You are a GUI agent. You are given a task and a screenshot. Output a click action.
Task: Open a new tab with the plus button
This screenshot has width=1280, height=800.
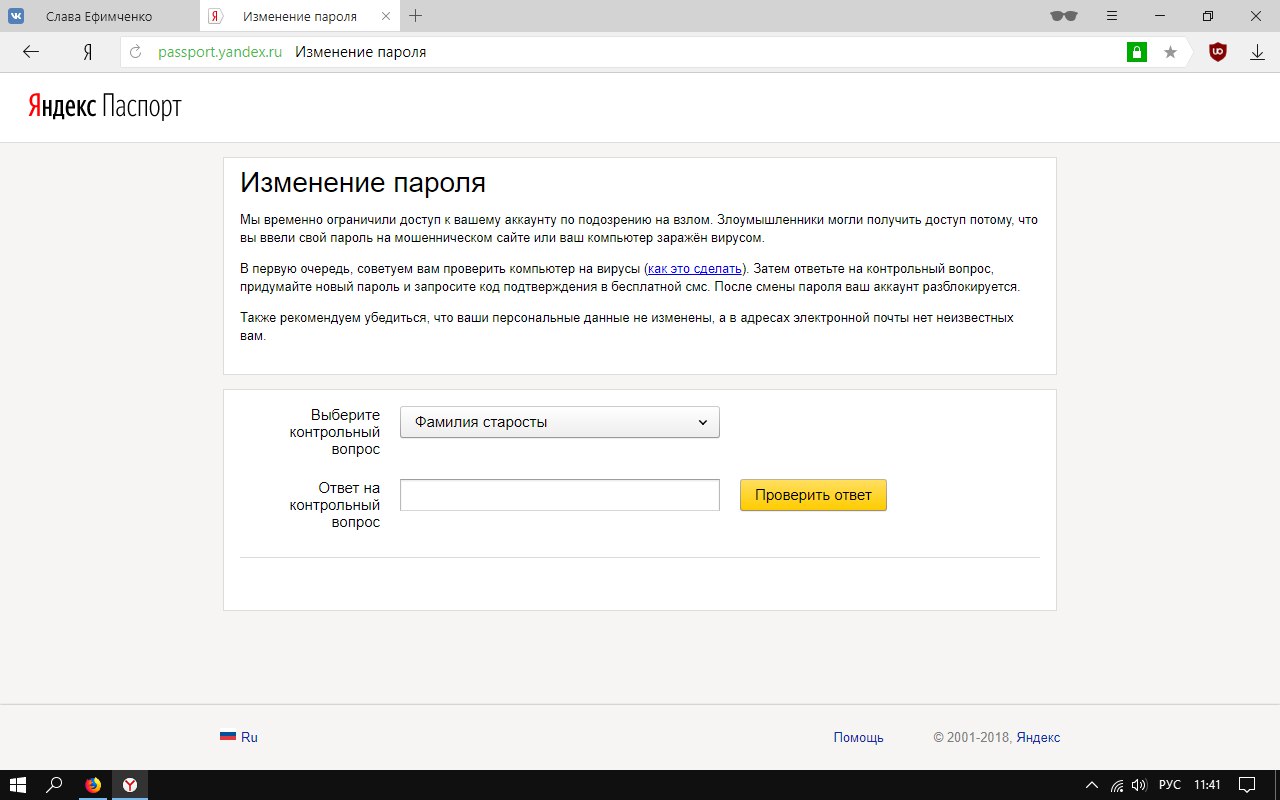416,16
